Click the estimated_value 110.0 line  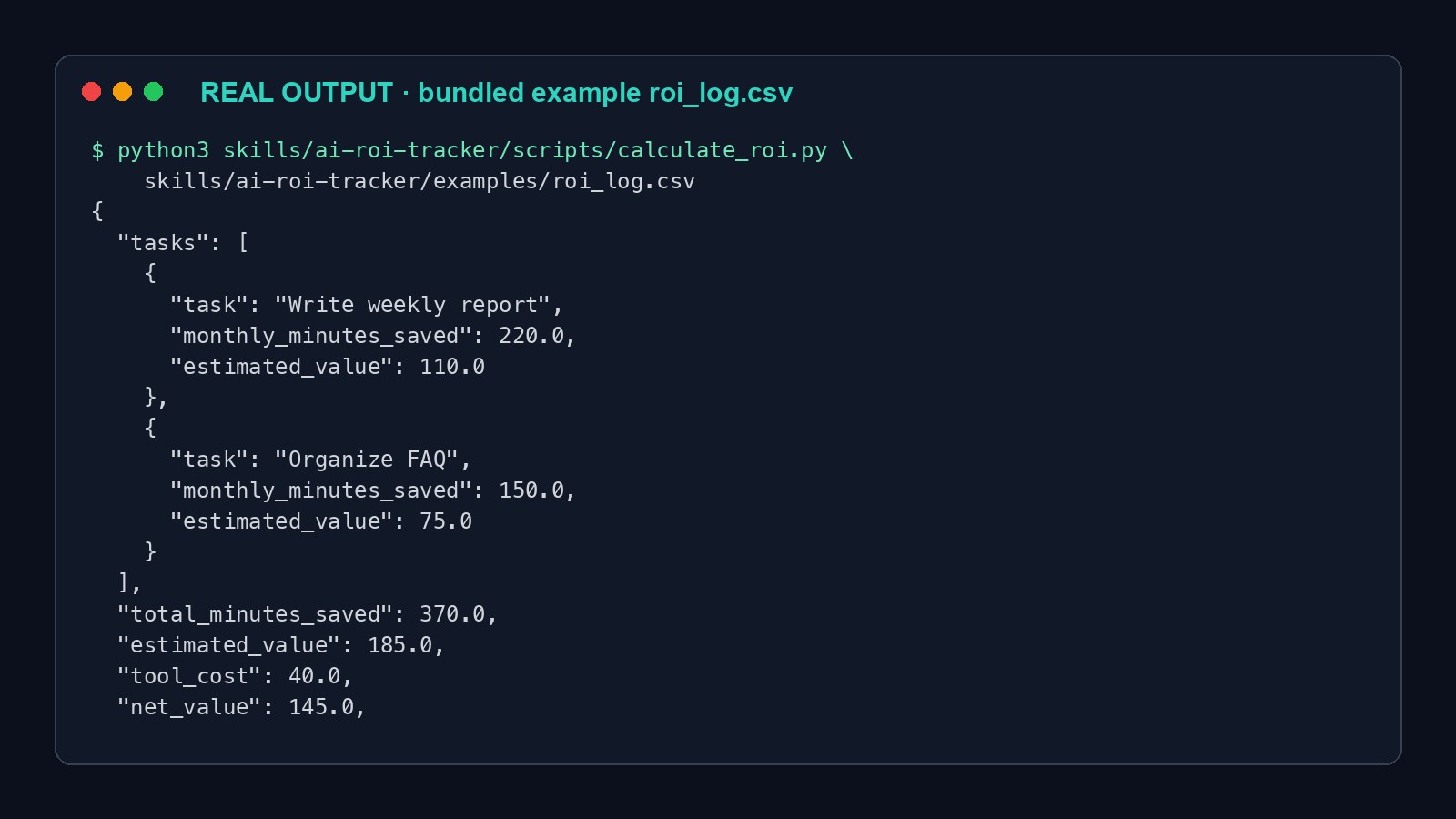328,367
